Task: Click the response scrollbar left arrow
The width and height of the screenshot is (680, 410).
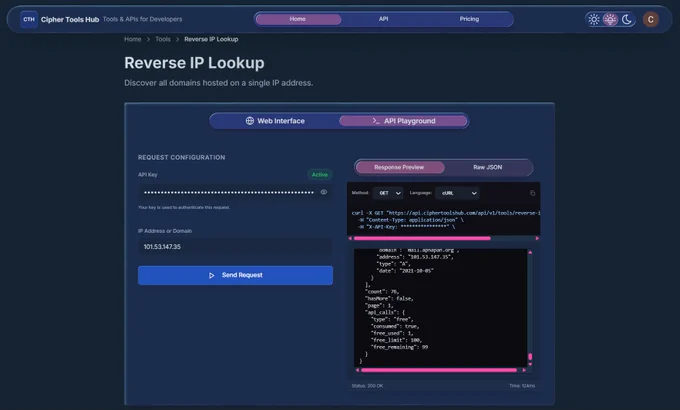Action: pos(357,370)
